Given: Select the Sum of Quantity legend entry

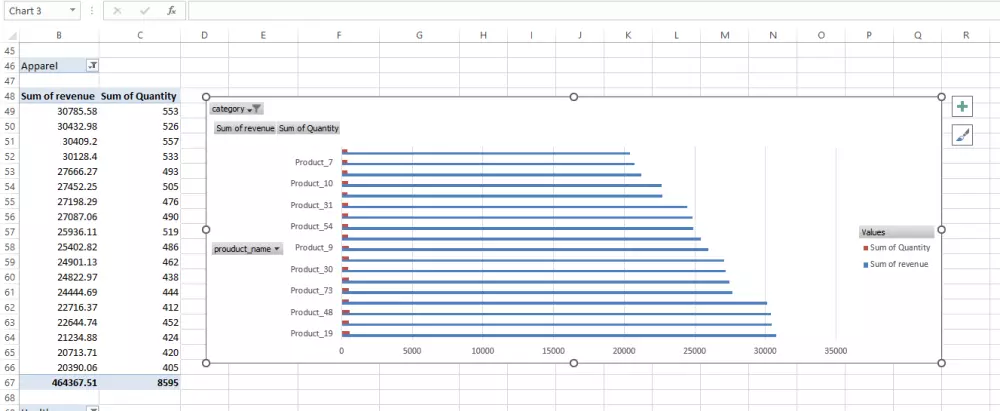Looking at the screenshot, I should (896, 248).
